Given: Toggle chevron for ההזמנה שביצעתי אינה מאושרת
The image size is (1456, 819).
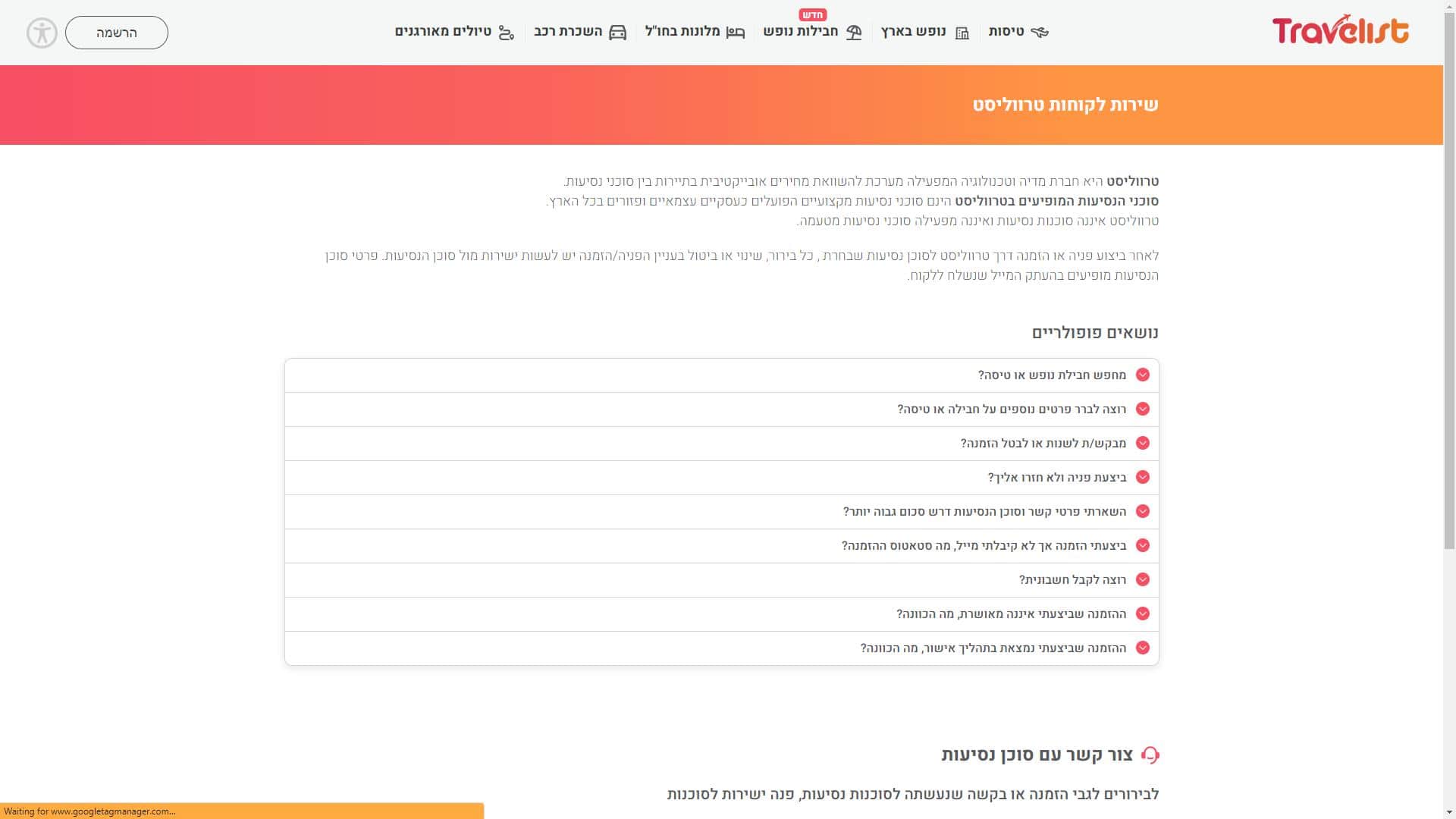Looking at the screenshot, I should 1143,614.
